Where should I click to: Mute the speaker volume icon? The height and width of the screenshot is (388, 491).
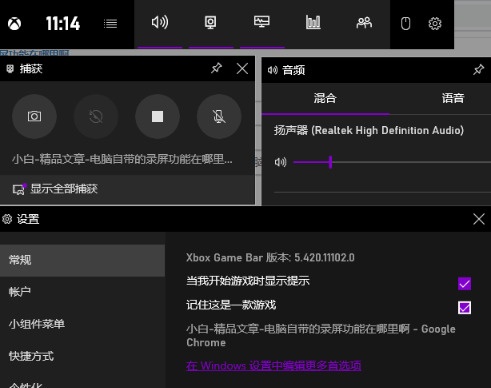pyautogui.click(x=280, y=162)
